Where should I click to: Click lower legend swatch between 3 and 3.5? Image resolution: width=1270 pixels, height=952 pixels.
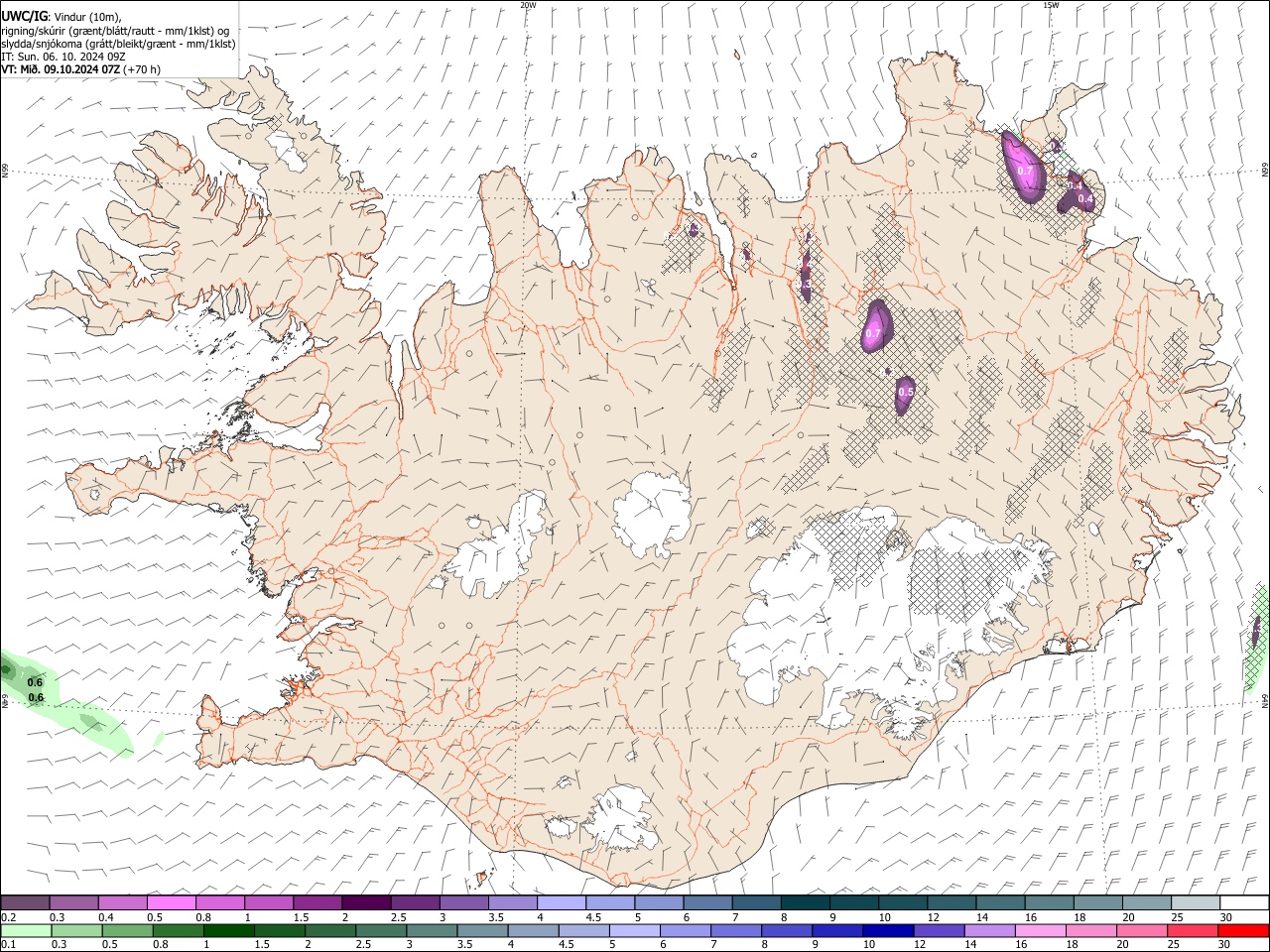tap(432, 930)
